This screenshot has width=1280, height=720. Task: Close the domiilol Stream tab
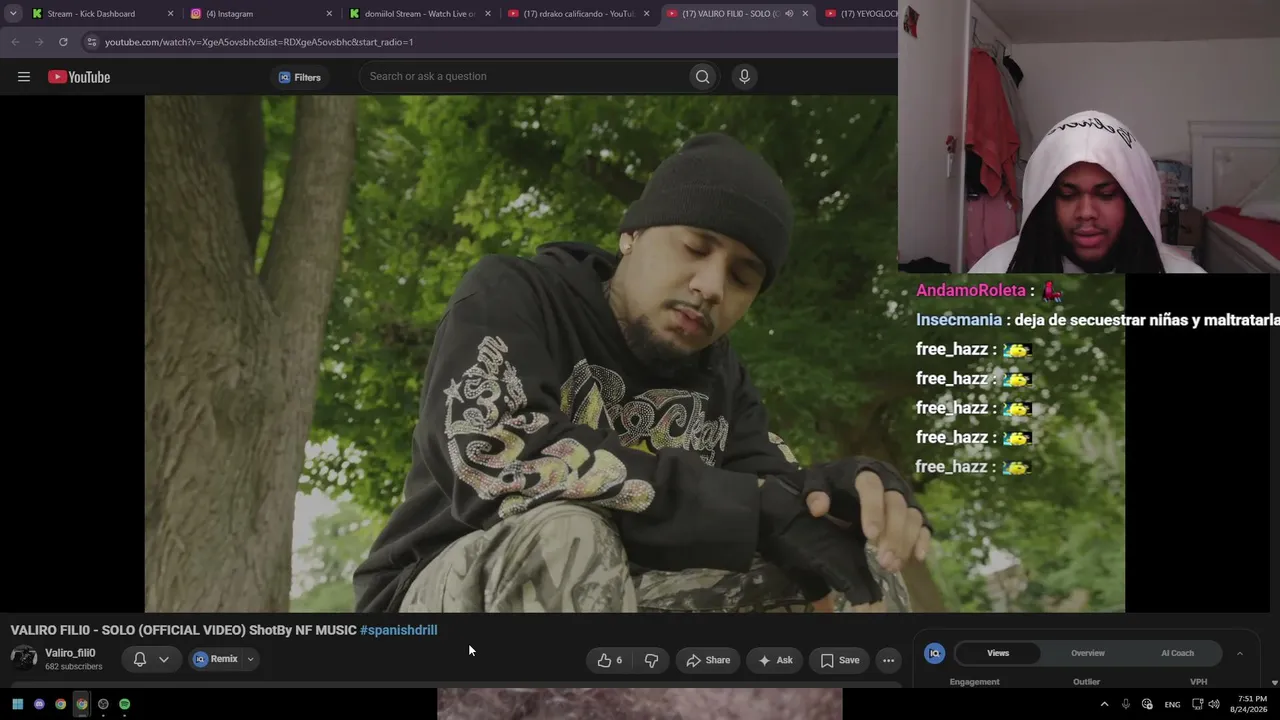(x=487, y=14)
